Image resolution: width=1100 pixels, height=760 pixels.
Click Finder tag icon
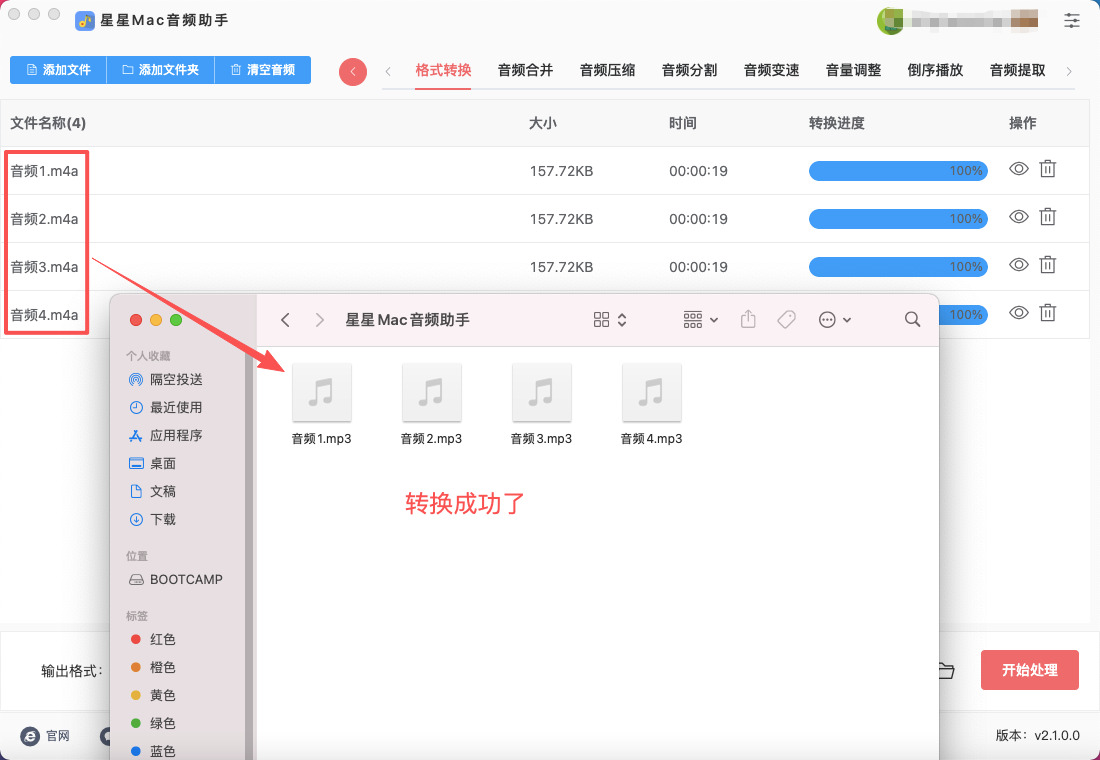click(x=786, y=320)
